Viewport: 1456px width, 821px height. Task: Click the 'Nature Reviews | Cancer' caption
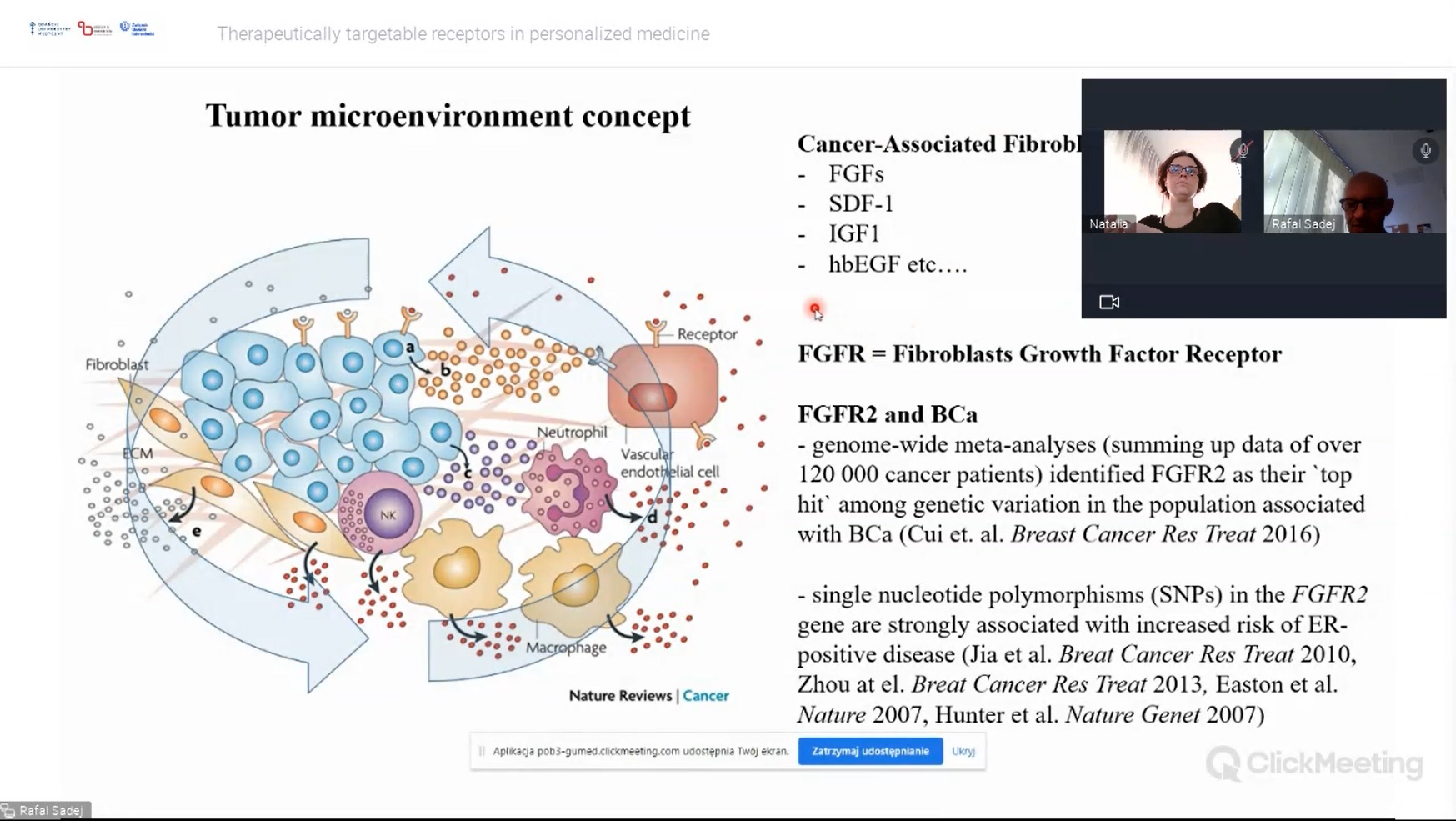(x=648, y=695)
